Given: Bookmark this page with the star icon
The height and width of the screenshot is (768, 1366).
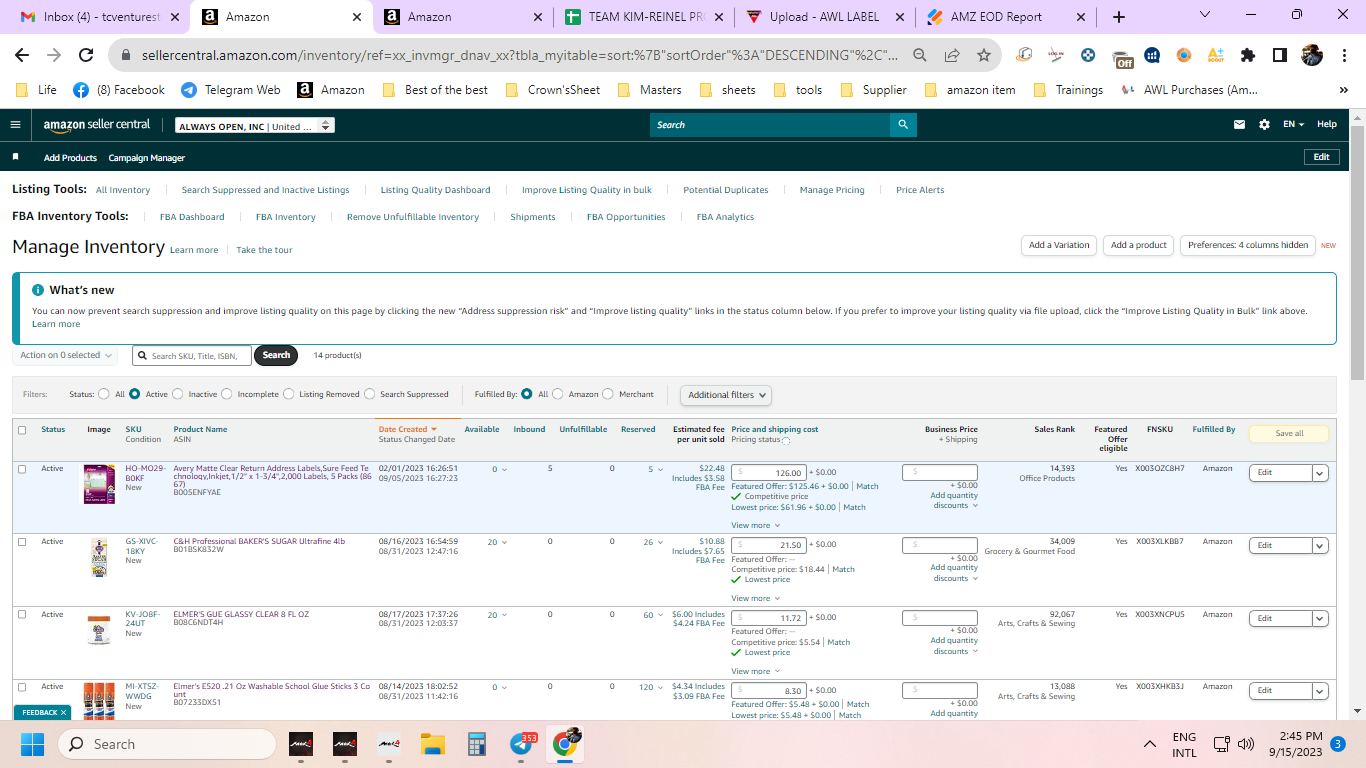Looking at the screenshot, I should click(x=984, y=55).
